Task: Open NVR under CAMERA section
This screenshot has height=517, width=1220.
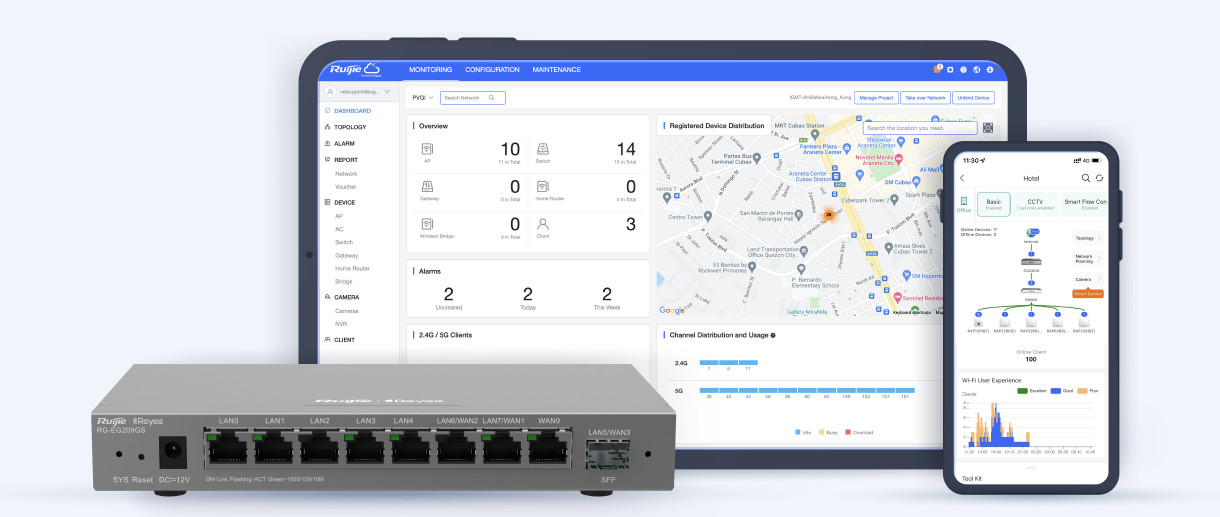Action: click(340, 323)
